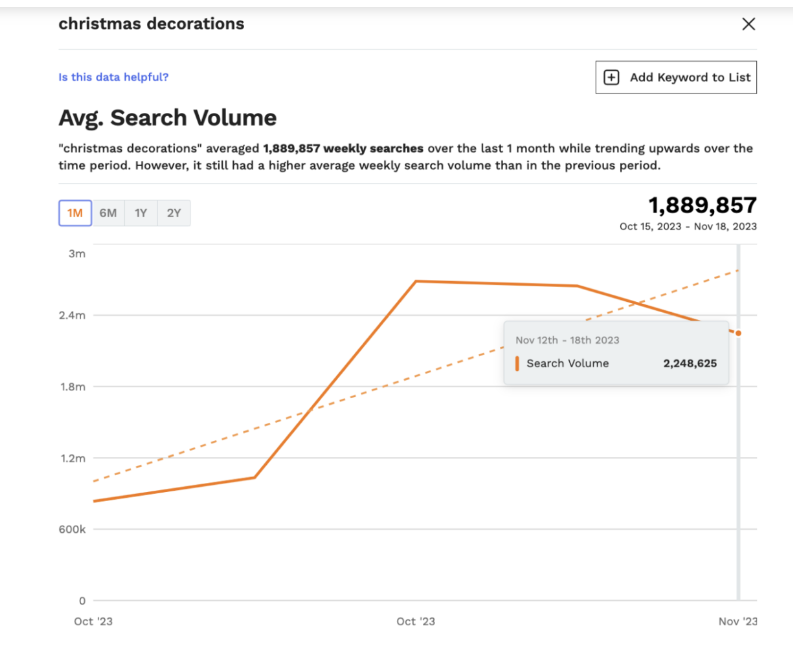Click the Nov '23 x-axis label
This screenshot has height=652, width=793.
738,621
